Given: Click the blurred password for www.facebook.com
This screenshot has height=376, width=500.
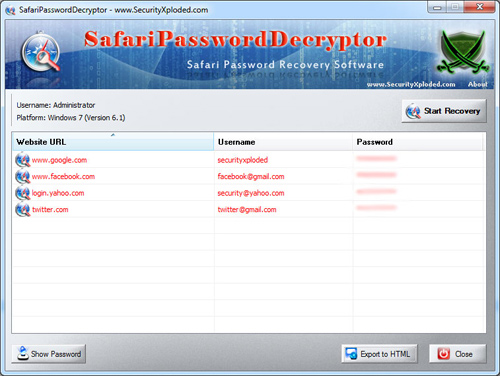Looking at the screenshot, I should pyautogui.click(x=376, y=175).
